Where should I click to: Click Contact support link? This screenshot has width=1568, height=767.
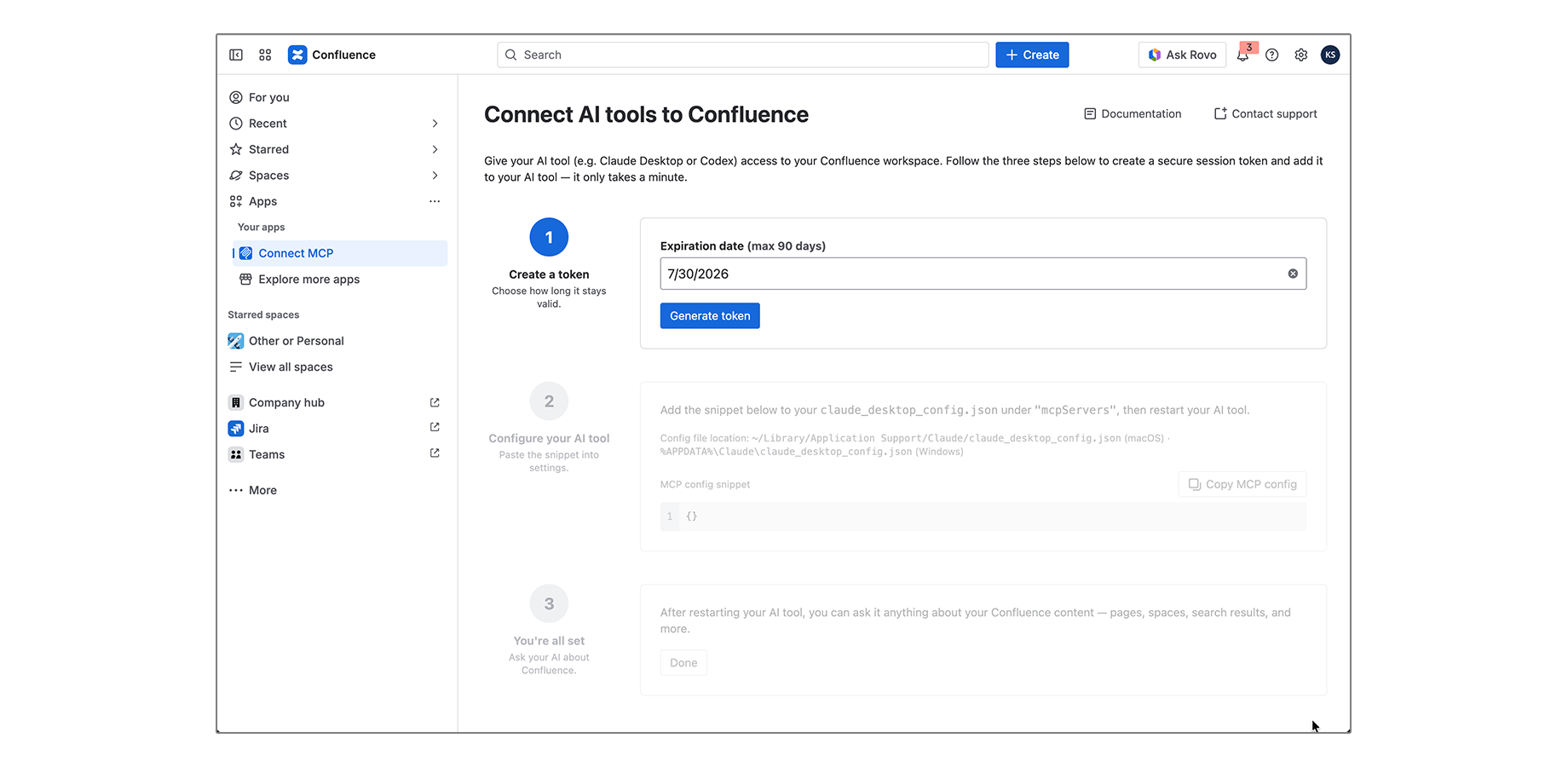1265,113
